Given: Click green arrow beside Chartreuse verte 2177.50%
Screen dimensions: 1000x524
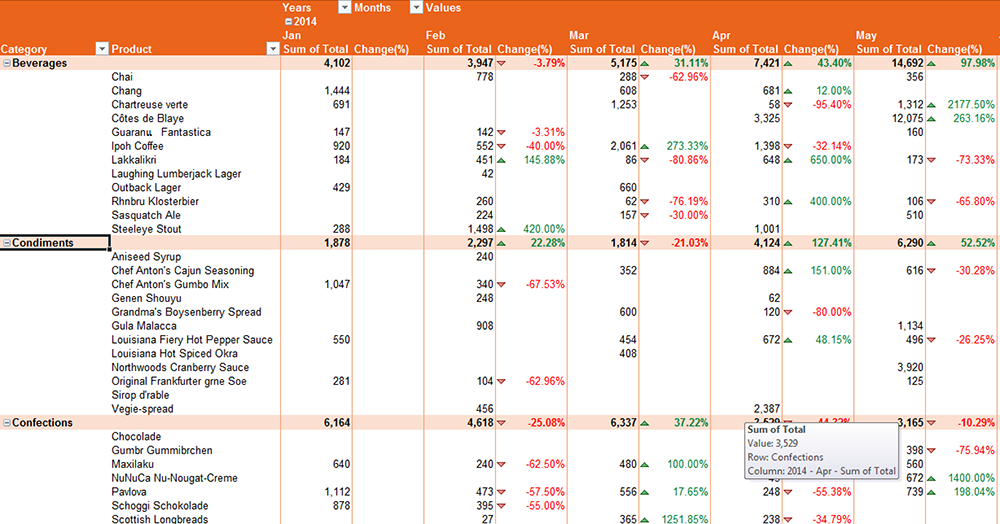Looking at the screenshot, I should click(x=932, y=105).
